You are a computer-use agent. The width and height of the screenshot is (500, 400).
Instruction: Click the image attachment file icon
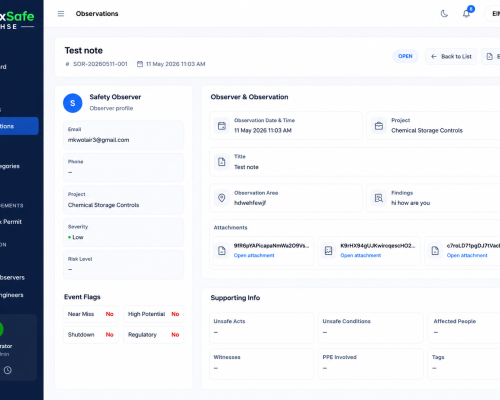click(x=328, y=251)
